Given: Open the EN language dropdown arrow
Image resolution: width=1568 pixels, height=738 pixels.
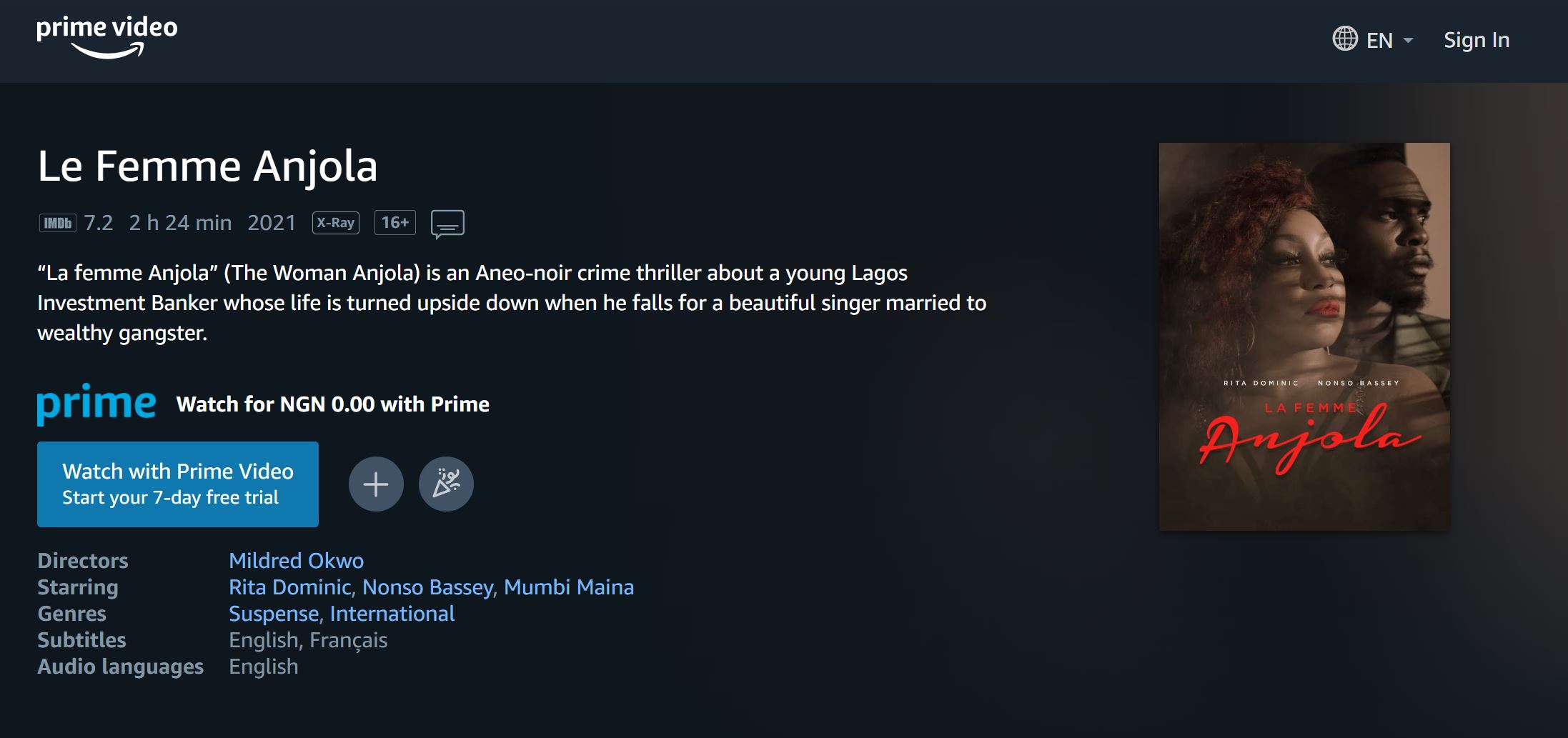Looking at the screenshot, I should [x=1408, y=40].
